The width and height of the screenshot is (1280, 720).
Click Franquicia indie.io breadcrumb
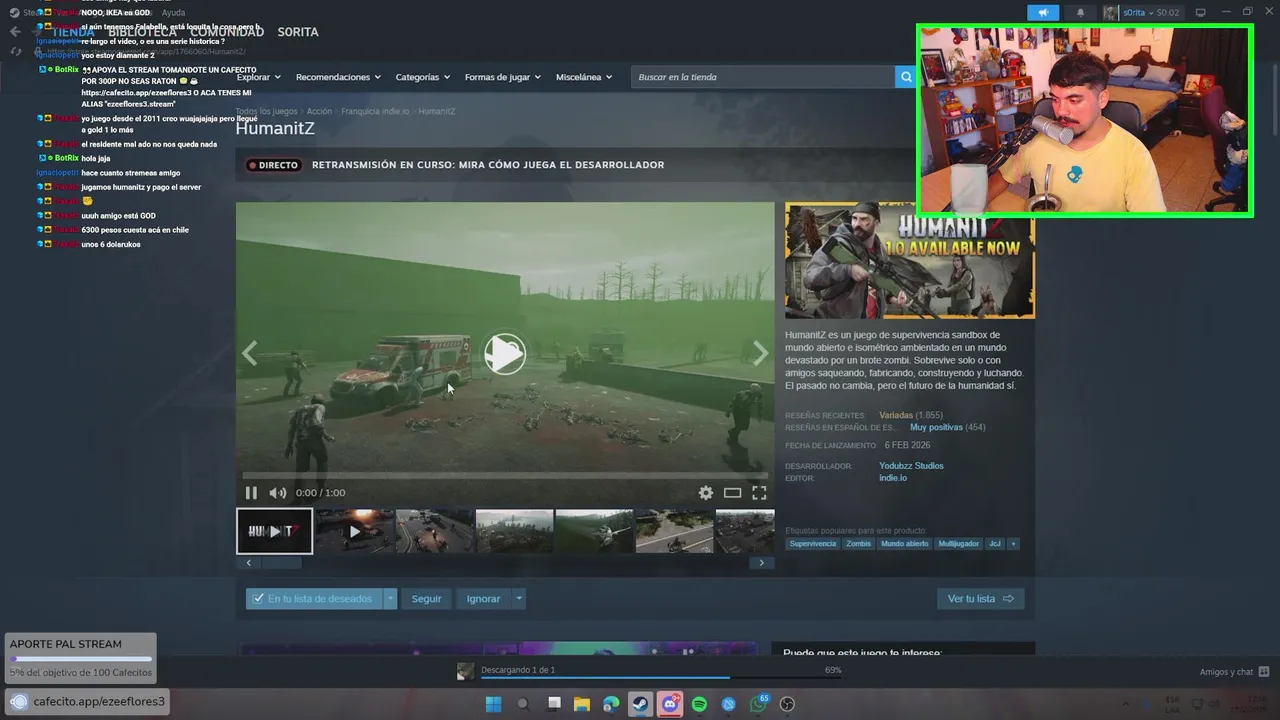point(375,111)
